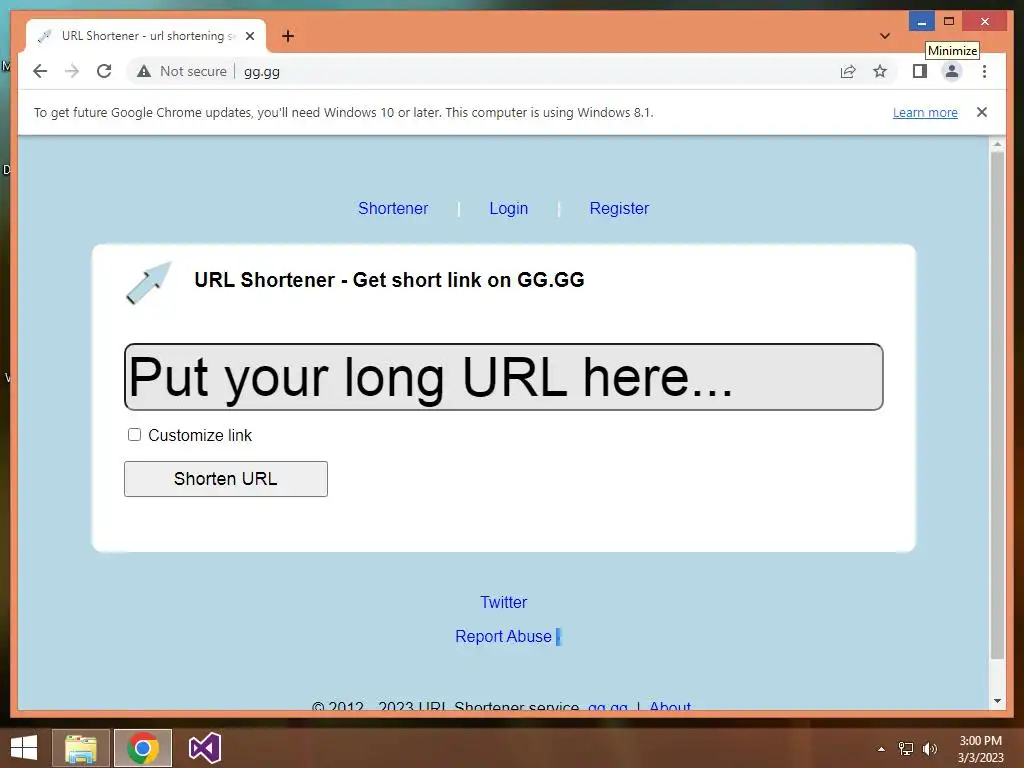Expand the tab search chevron
The height and width of the screenshot is (768, 1024).
point(885,36)
